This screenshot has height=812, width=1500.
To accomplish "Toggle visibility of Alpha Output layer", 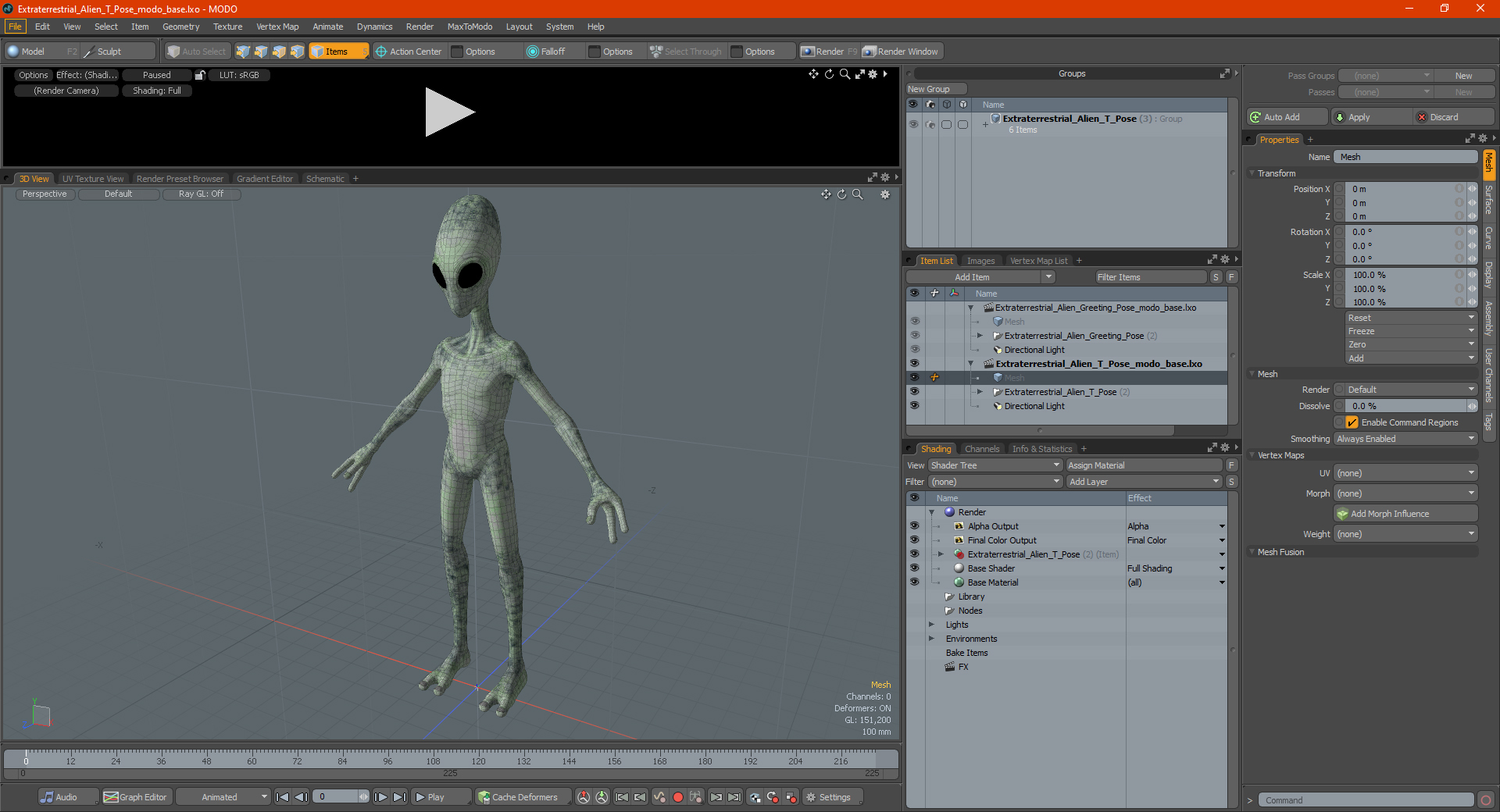I will (x=914, y=526).
